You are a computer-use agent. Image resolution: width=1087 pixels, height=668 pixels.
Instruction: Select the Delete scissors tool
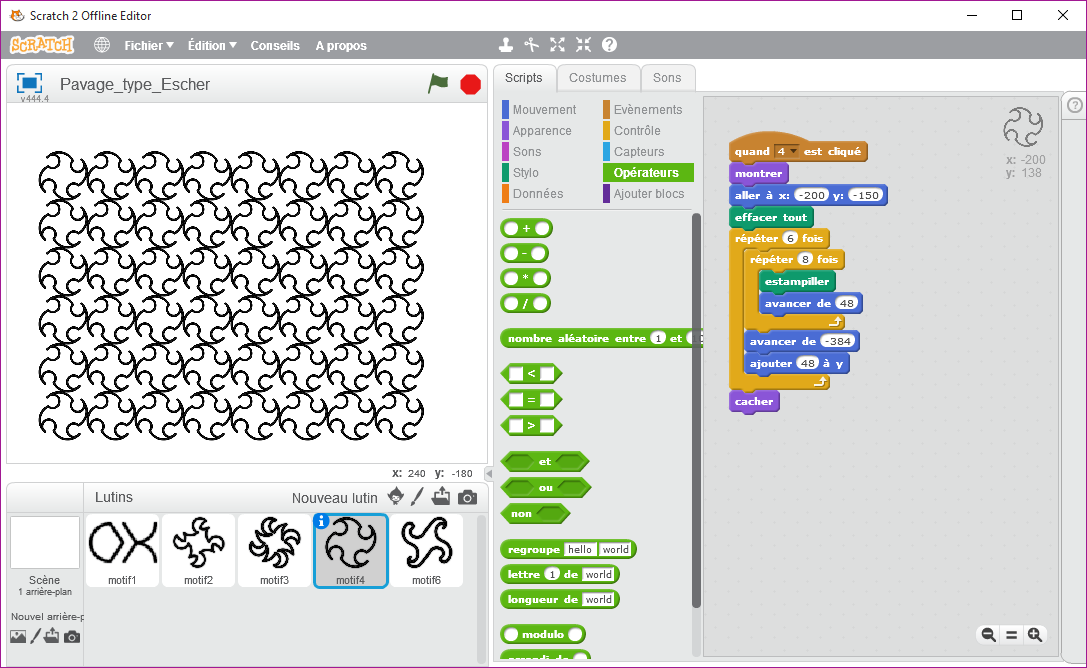(x=532, y=45)
